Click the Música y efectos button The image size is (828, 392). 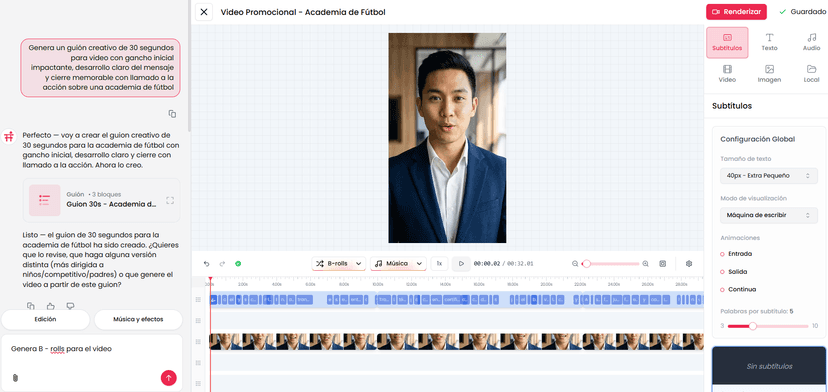138,319
